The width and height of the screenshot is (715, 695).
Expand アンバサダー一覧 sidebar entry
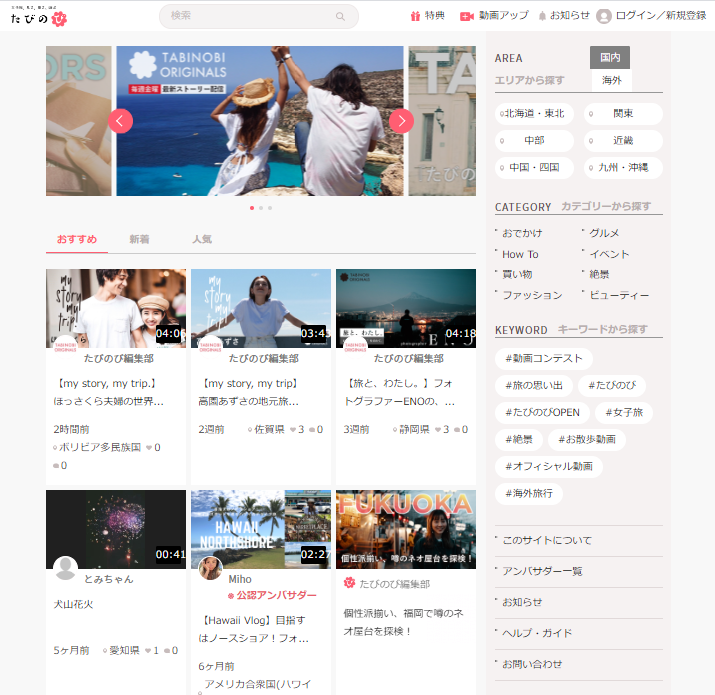click(x=542, y=571)
